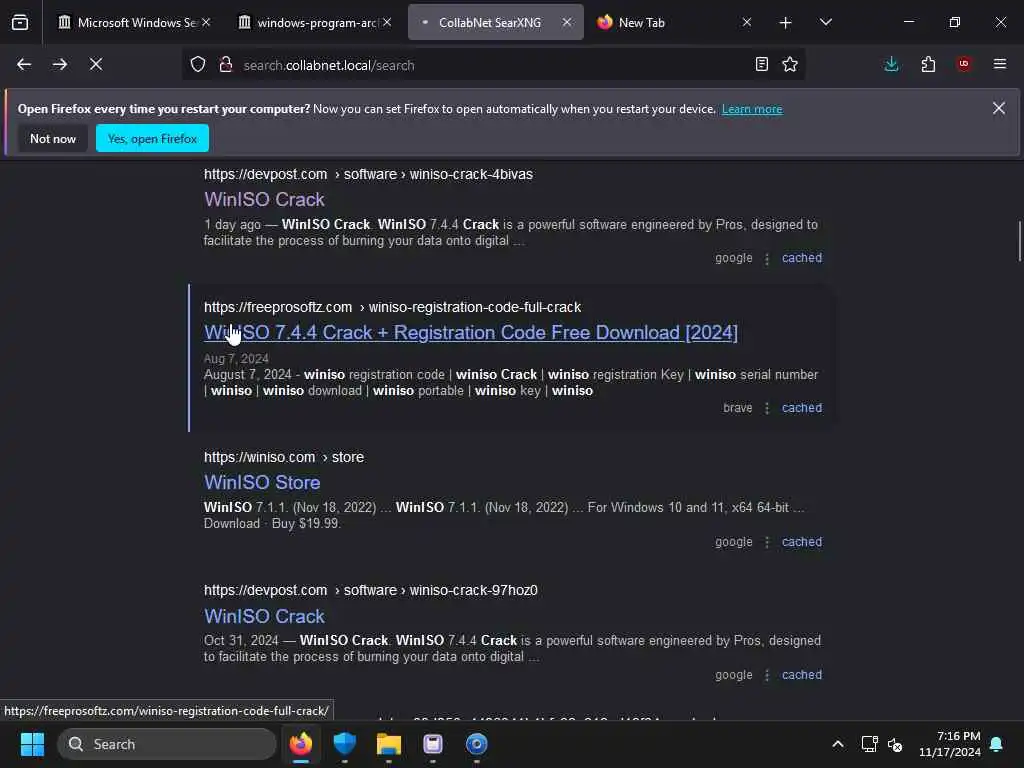Expand the list all tabs chevron

pyautogui.click(x=826, y=22)
